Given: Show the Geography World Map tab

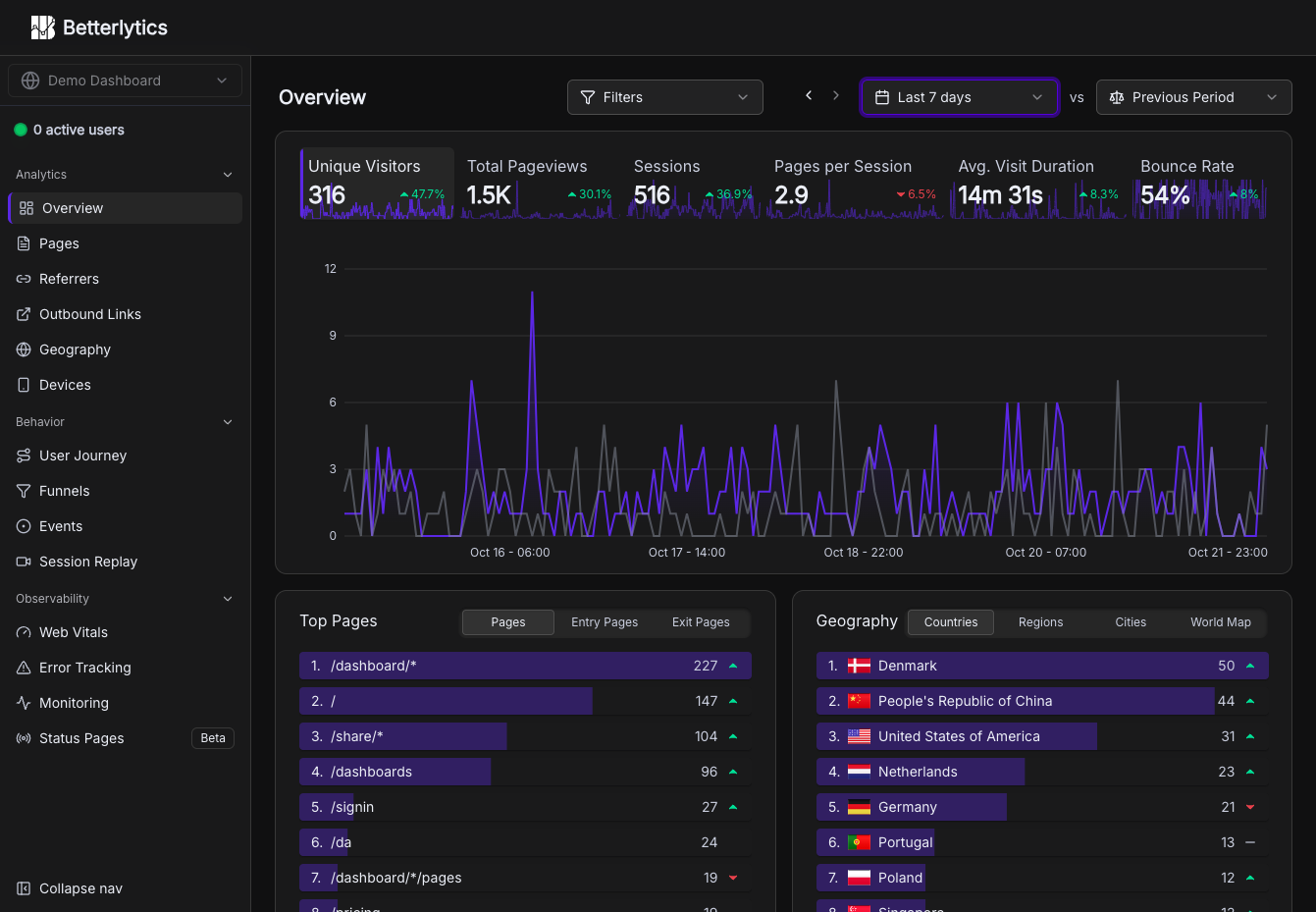Looking at the screenshot, I should (1221, 622).
